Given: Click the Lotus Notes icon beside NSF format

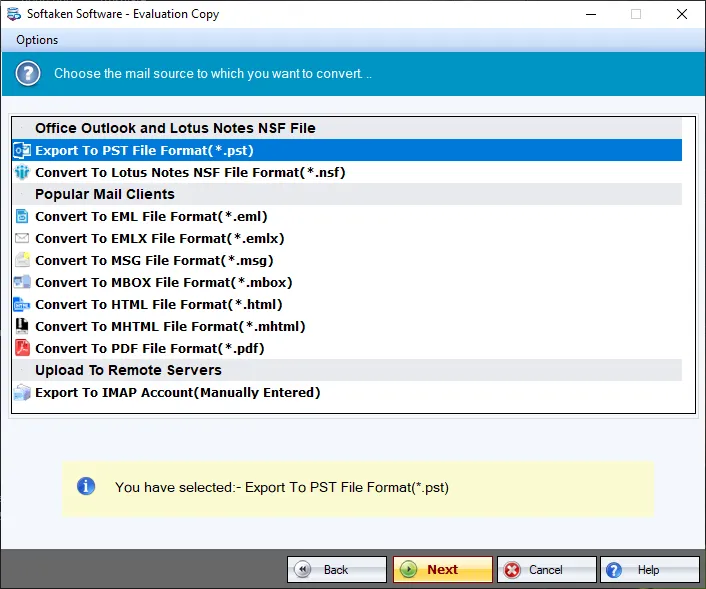Looking at the screenshot, I should pyautogui.click(x=22, y=172).
